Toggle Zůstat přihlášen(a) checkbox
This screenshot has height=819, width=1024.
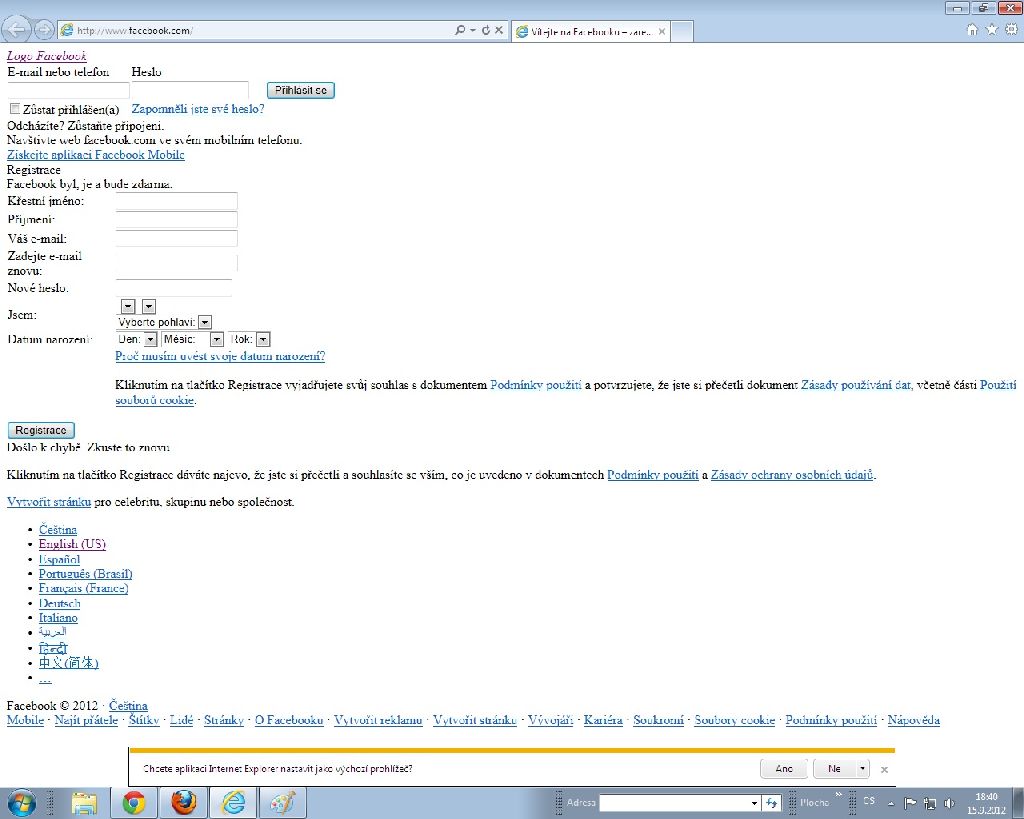click(x=14, y=108)
